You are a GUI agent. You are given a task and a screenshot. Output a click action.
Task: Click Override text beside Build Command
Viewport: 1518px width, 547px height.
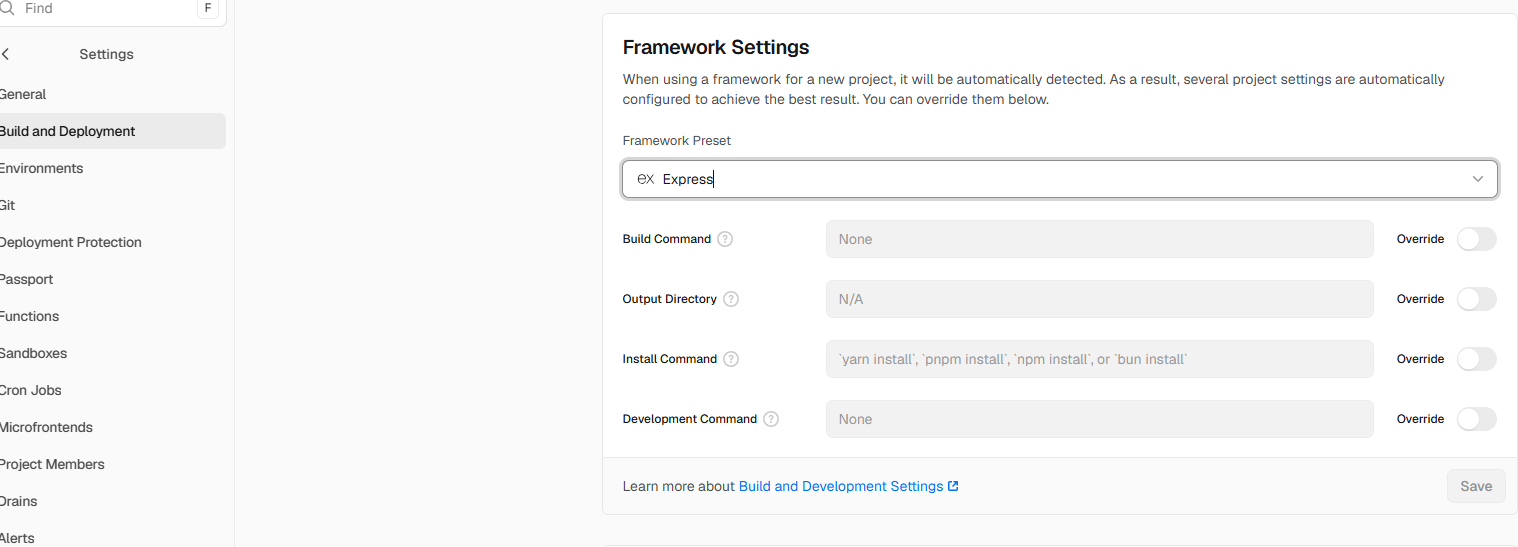(1420, 239)
